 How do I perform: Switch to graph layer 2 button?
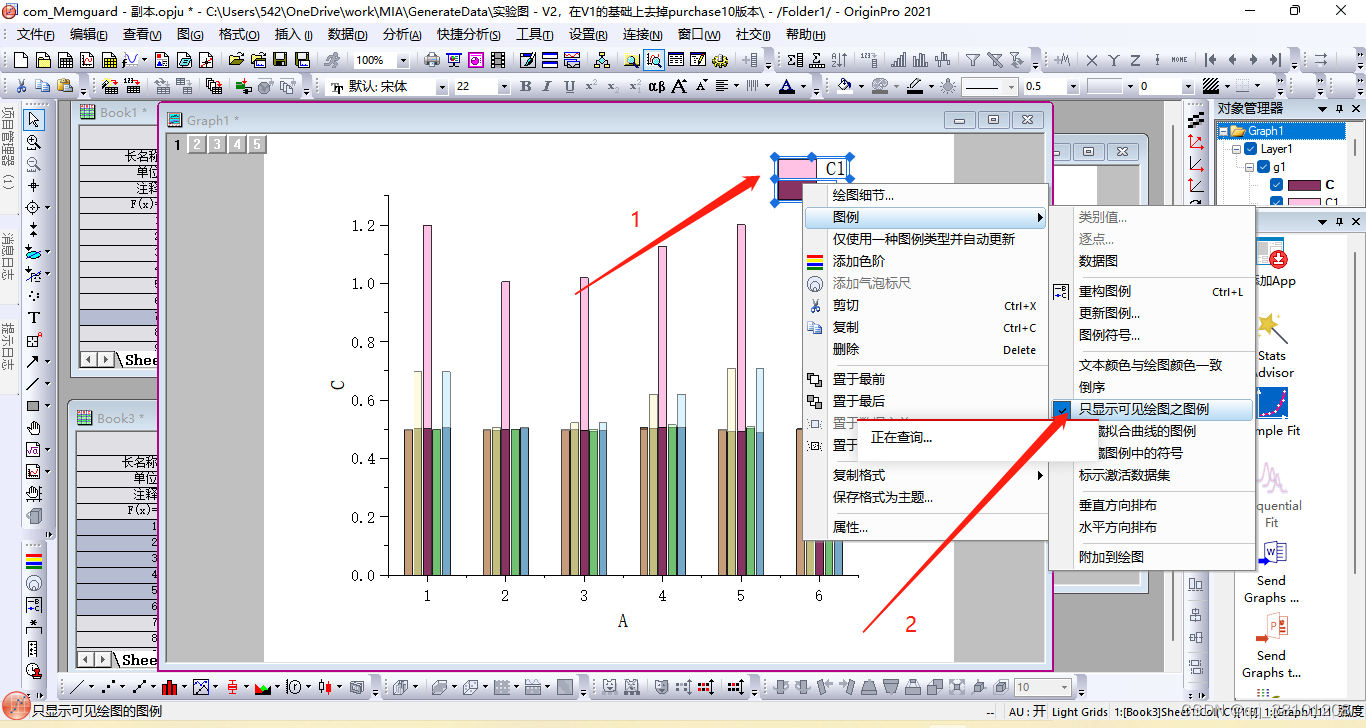tap(197, 145)
